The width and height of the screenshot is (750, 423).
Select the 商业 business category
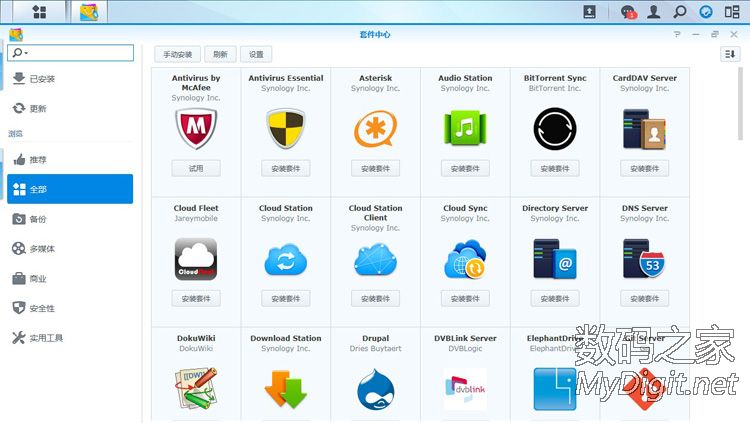point(70,278)
